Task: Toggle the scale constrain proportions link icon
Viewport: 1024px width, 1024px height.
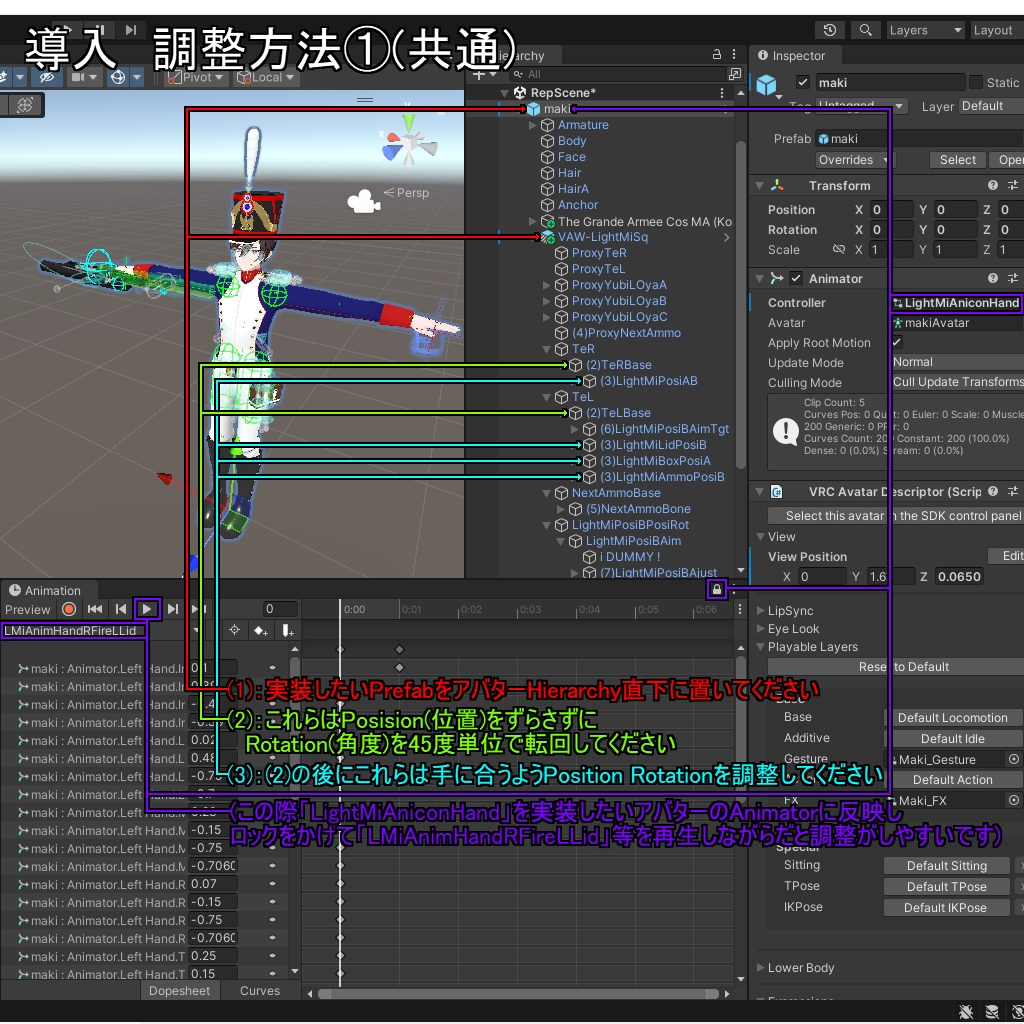Action: tap(839, 249)
